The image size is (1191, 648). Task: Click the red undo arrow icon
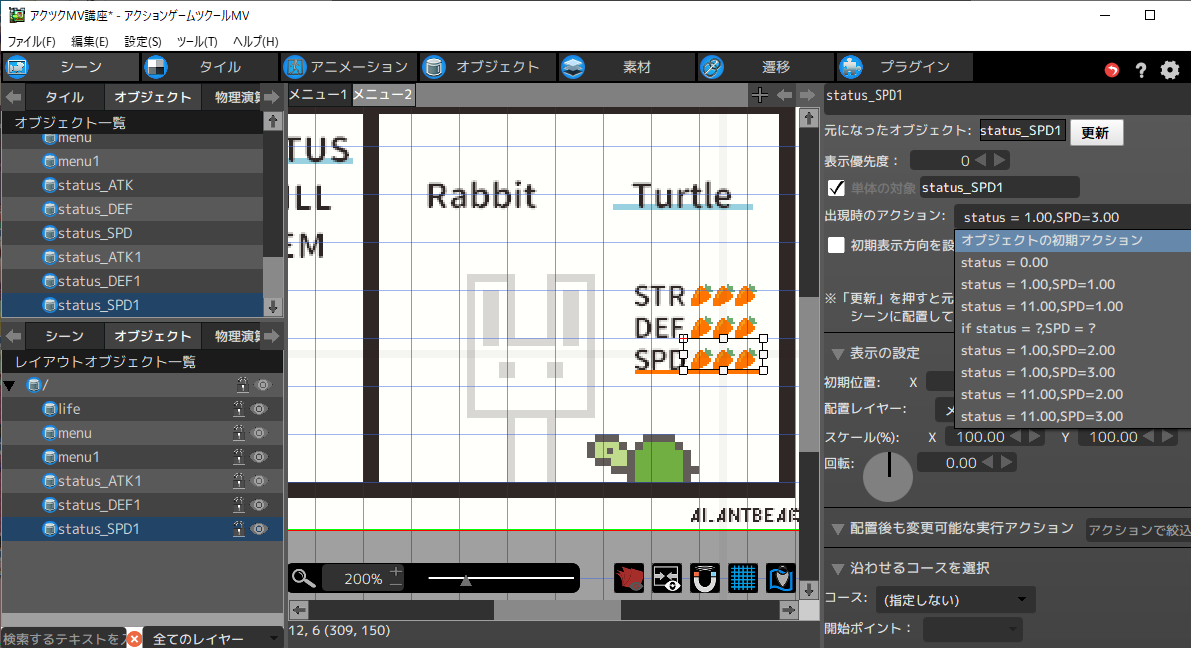pos(1112,70)
